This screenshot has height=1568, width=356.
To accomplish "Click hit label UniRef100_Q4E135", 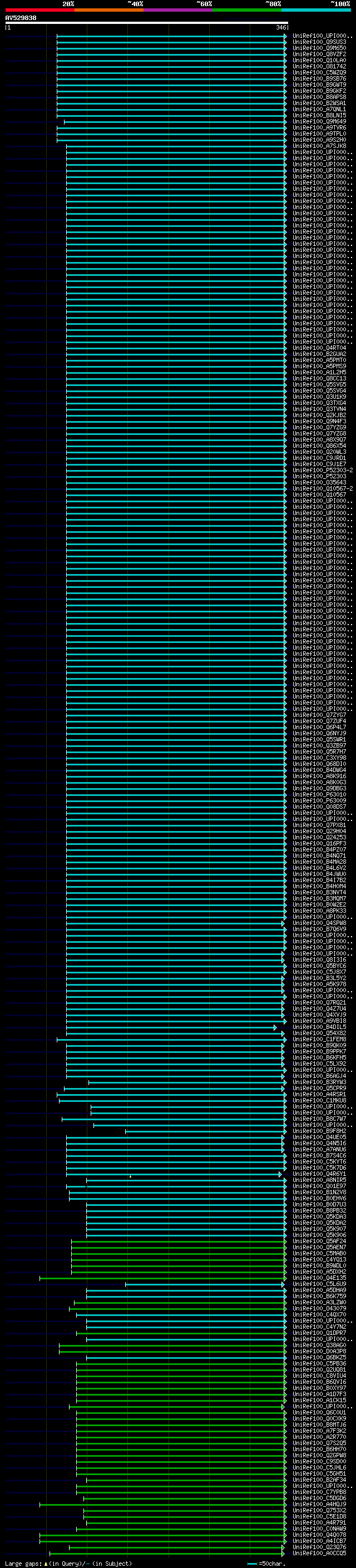I will [x=319, y=1278].
